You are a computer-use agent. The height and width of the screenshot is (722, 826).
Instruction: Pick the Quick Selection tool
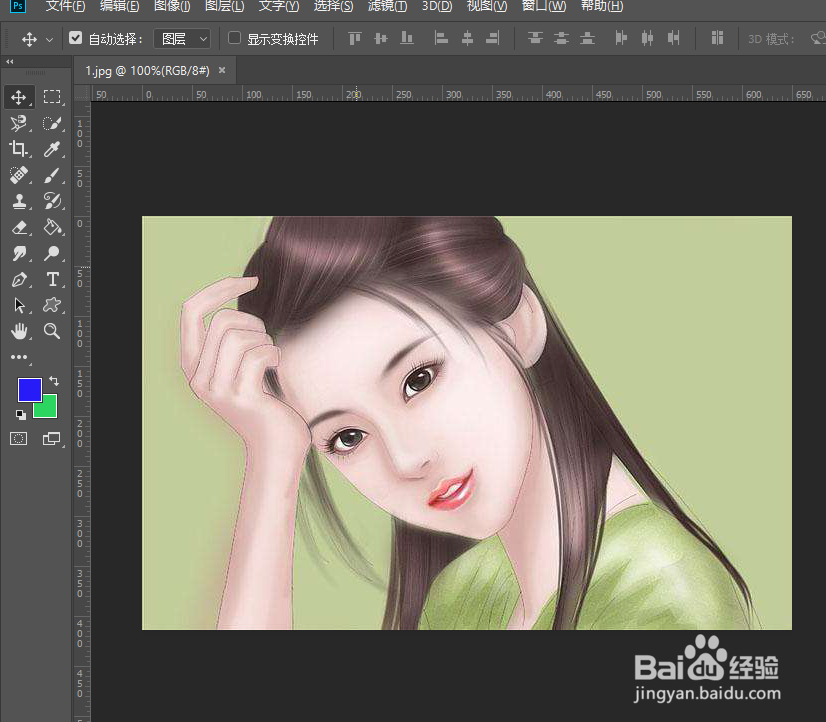coord(52,123)
